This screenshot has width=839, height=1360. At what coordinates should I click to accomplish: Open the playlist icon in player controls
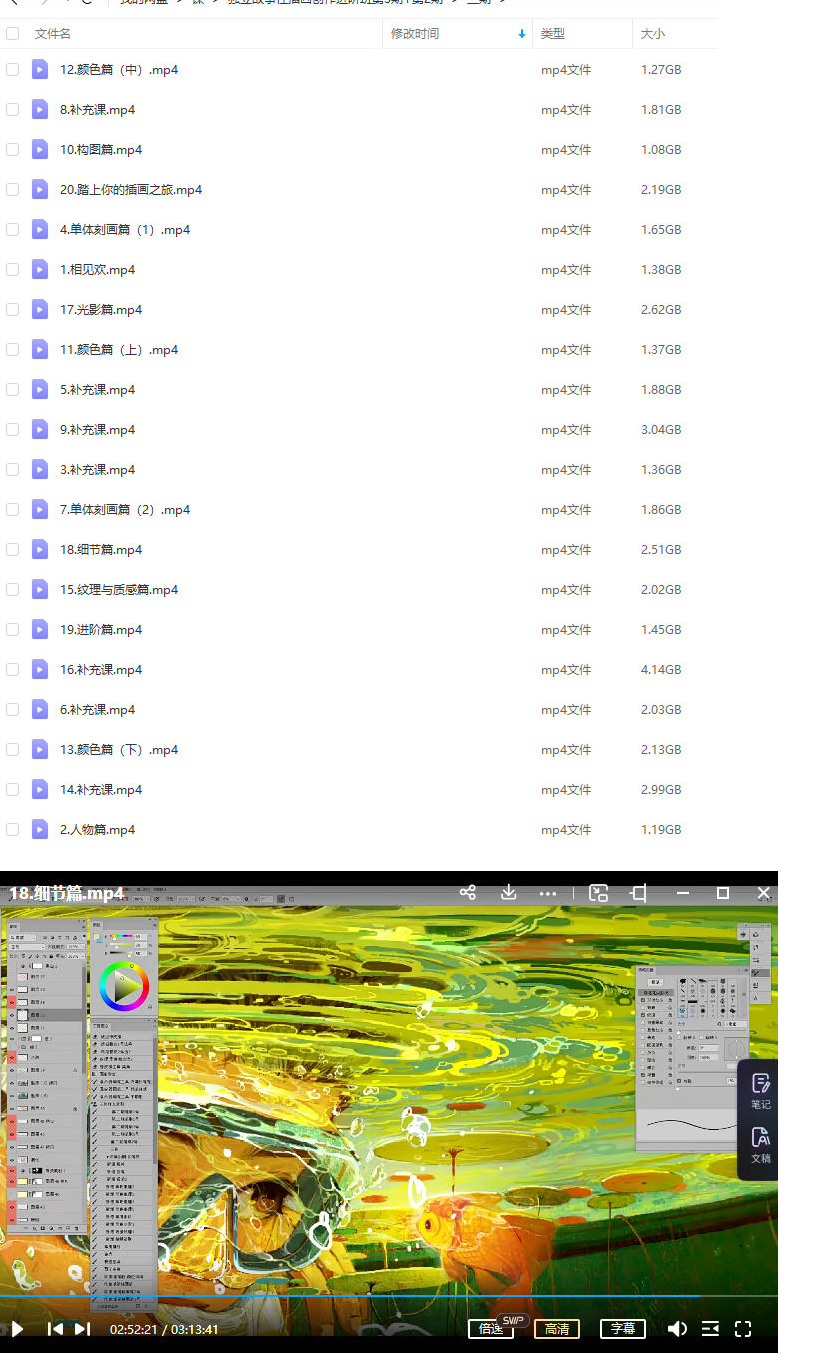pos(710,1328)
